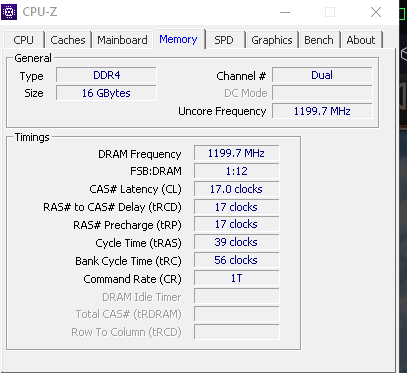Click the Uncore Frequency label

point(222,111)
